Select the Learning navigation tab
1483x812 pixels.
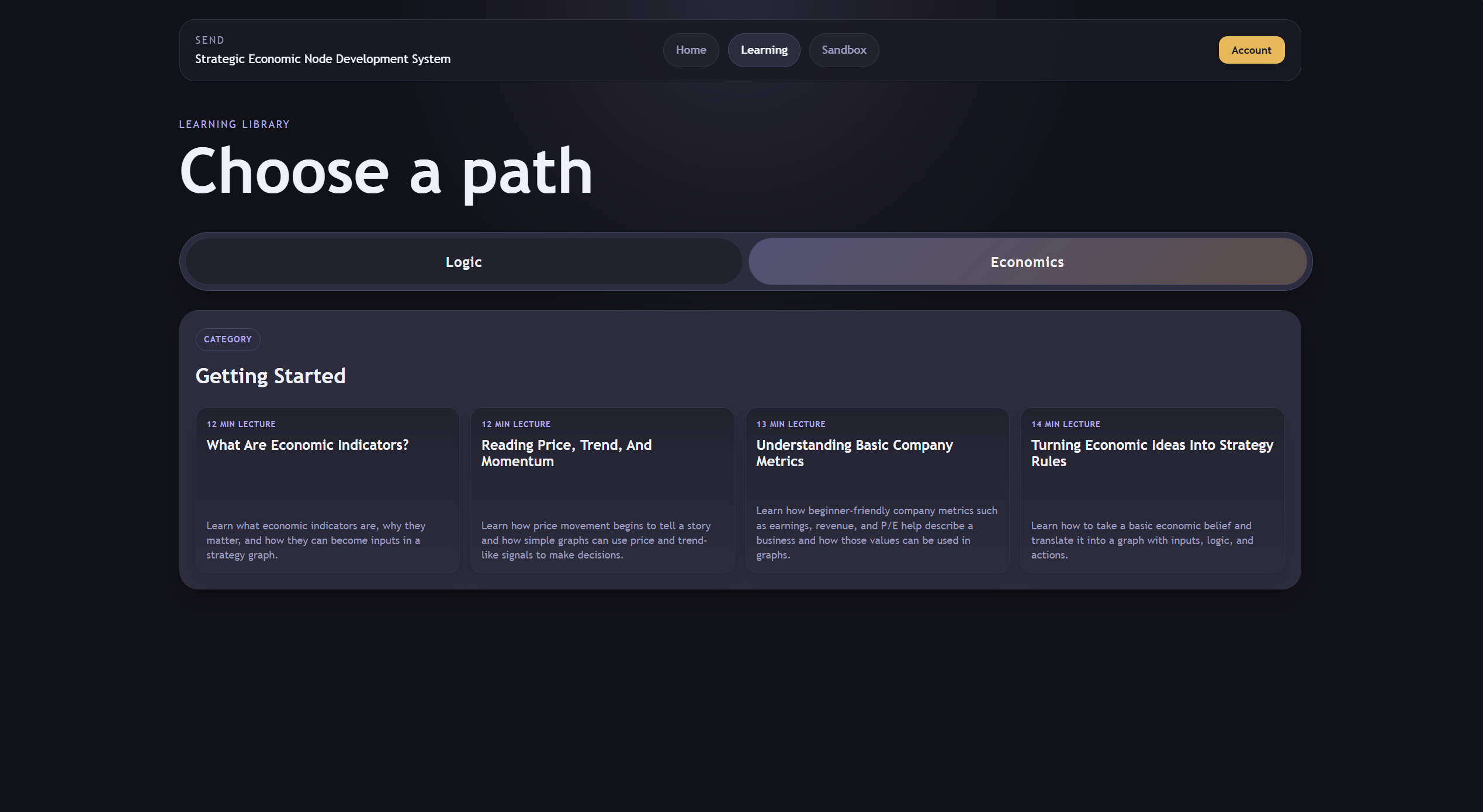[764, 50]
